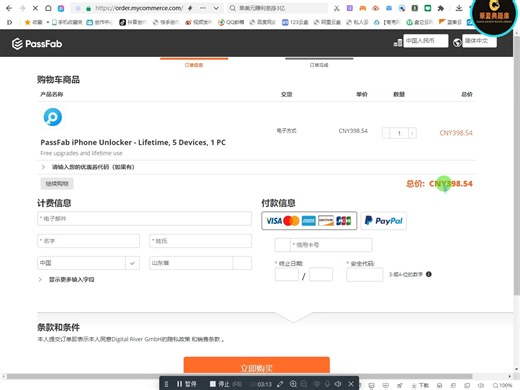Toggle the recorder microphone icon
The image size is (520, 390).
[327, 384]
